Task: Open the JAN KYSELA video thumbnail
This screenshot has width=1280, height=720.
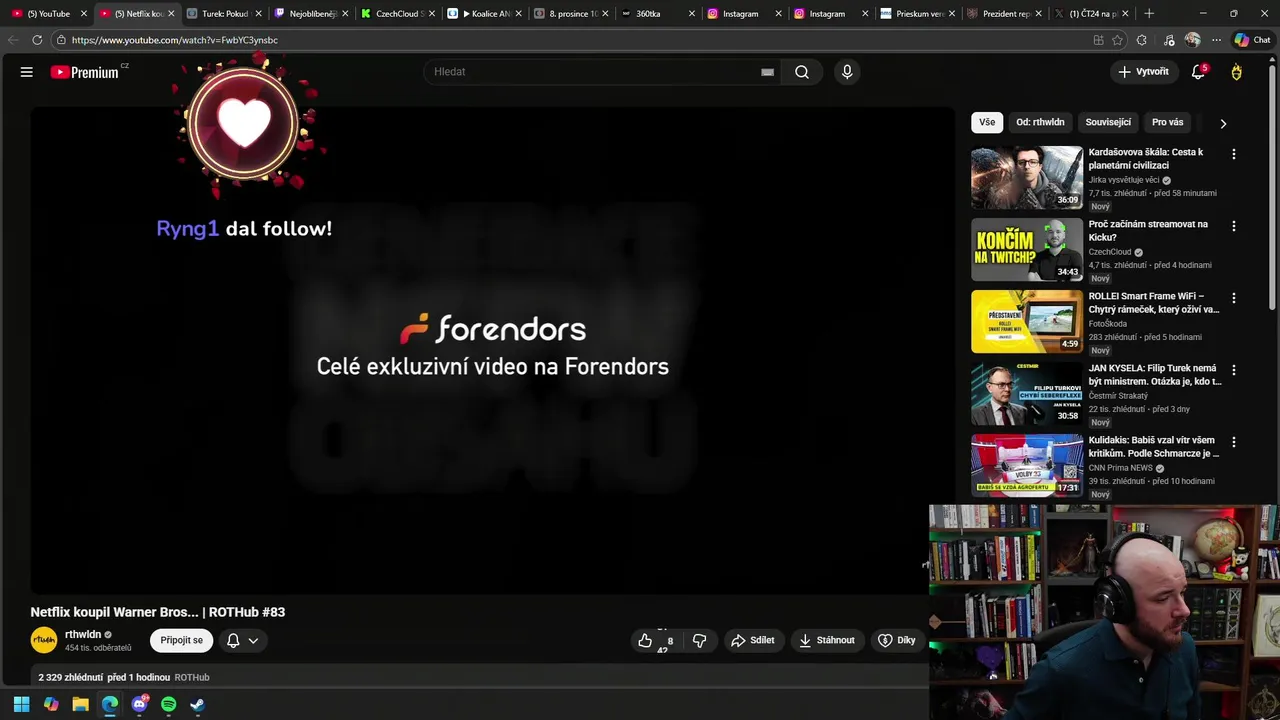Action: [1027, 393]
